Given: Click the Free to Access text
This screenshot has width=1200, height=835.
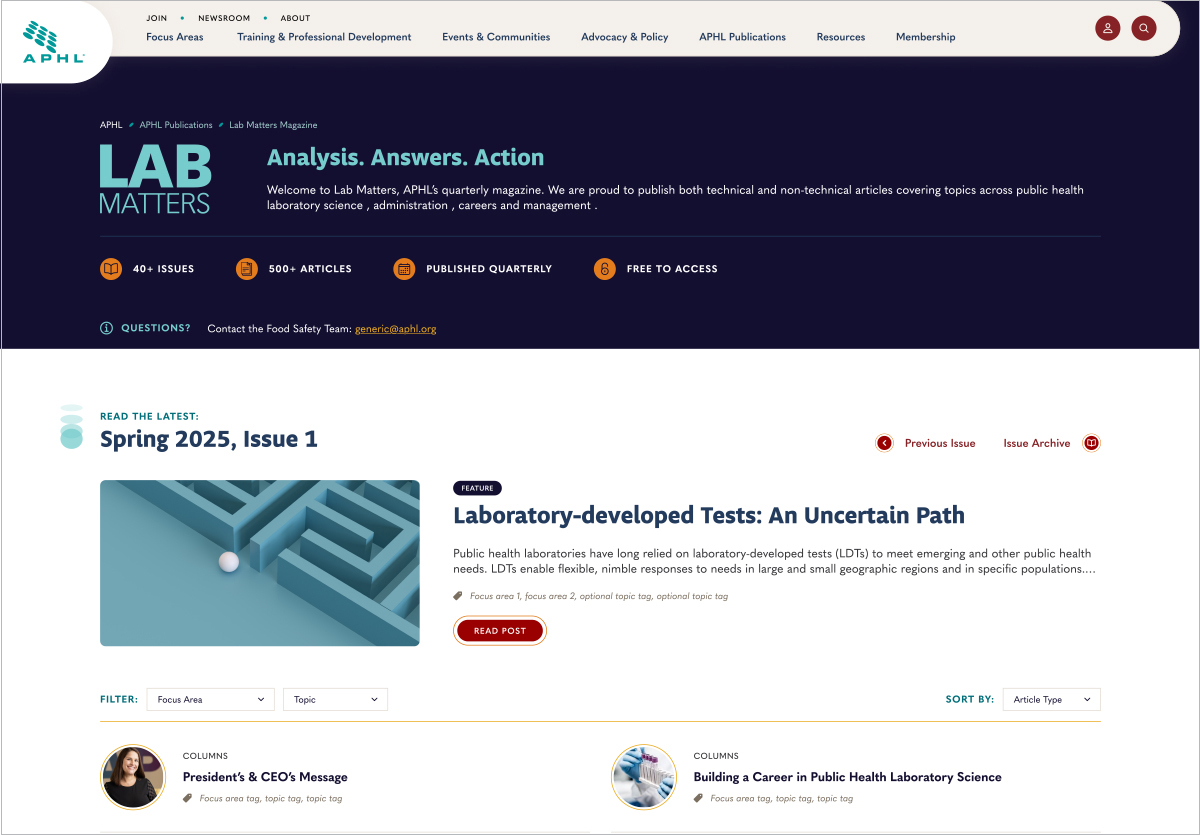Looking at the screenshot, I should click(672, 269).
